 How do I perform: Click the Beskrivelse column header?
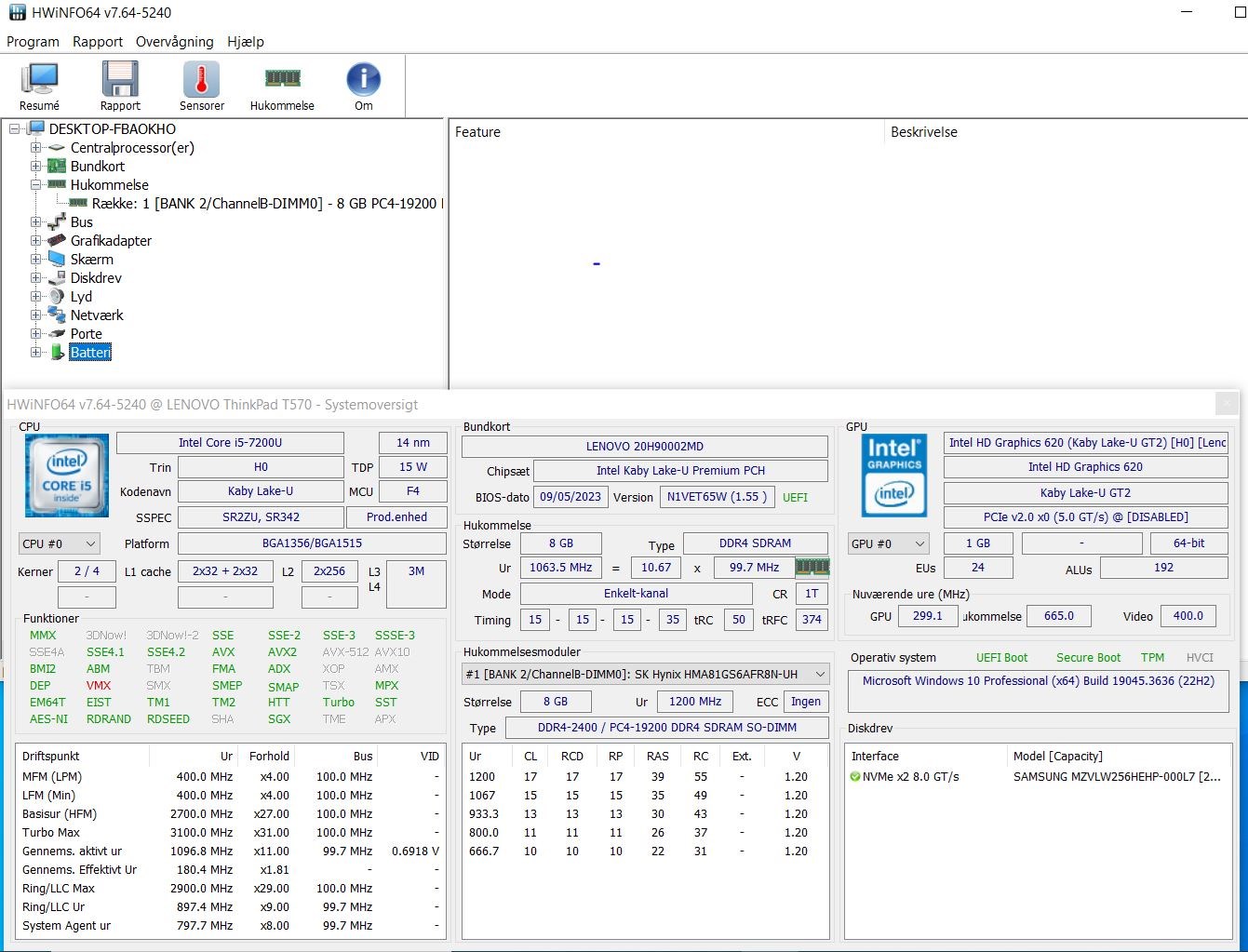click(1066, 132)
